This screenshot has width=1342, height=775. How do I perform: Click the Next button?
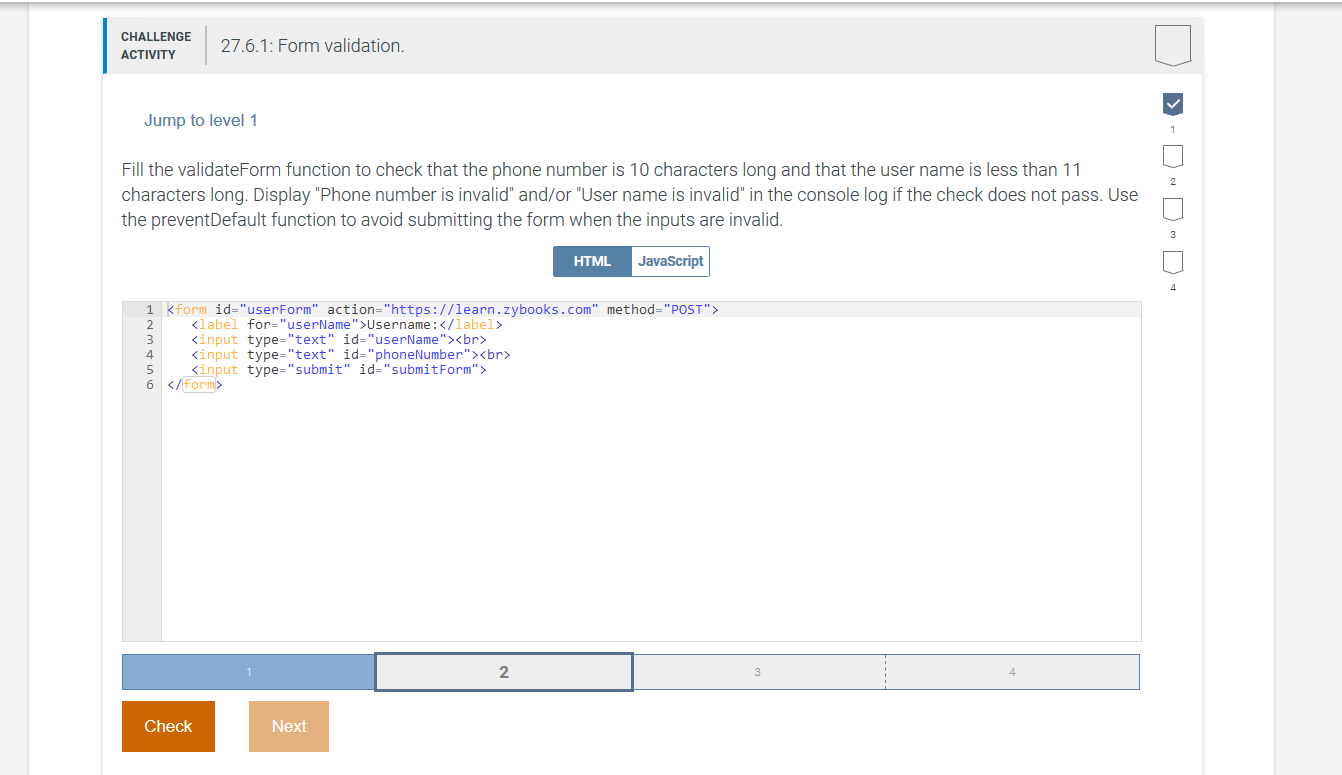point(289,726)
